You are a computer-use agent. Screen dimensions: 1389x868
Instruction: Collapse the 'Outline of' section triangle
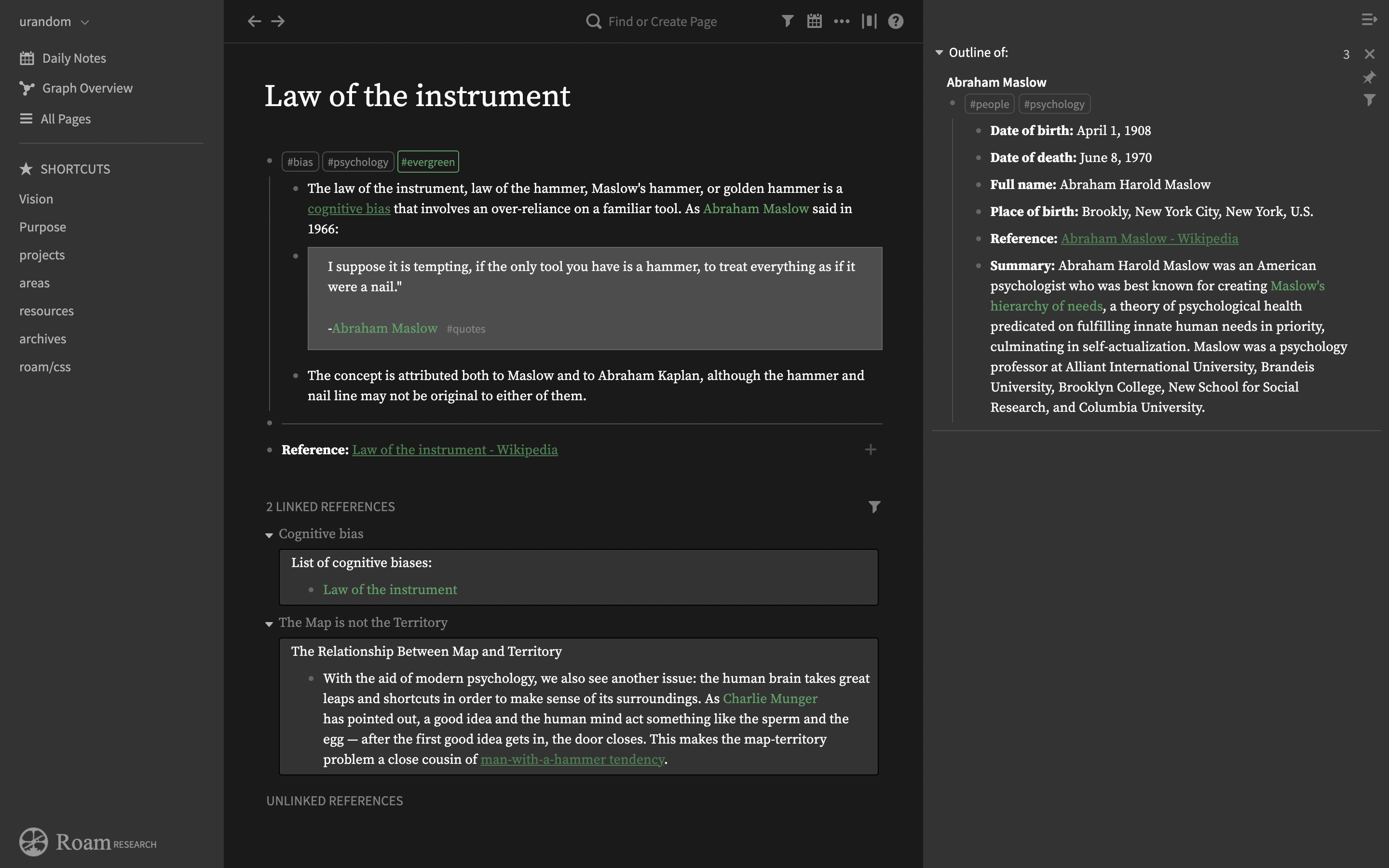[939, 52]
